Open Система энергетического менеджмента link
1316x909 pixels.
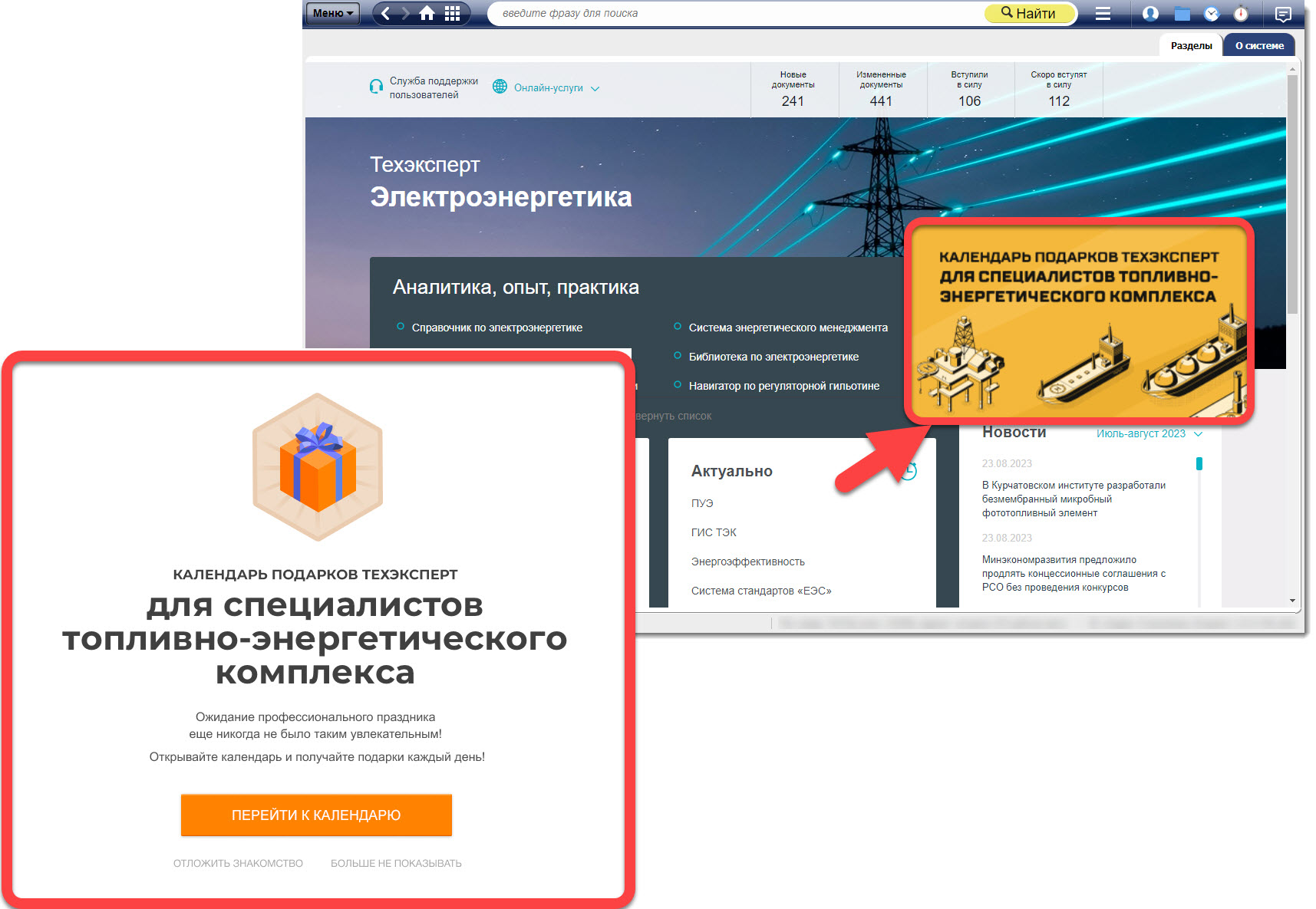(788, 328)
